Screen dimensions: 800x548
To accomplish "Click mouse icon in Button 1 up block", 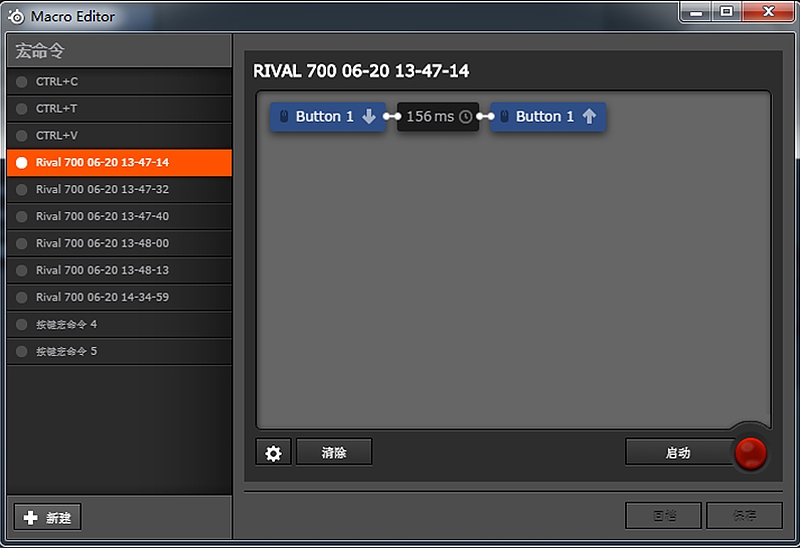I will coord(504,116).
